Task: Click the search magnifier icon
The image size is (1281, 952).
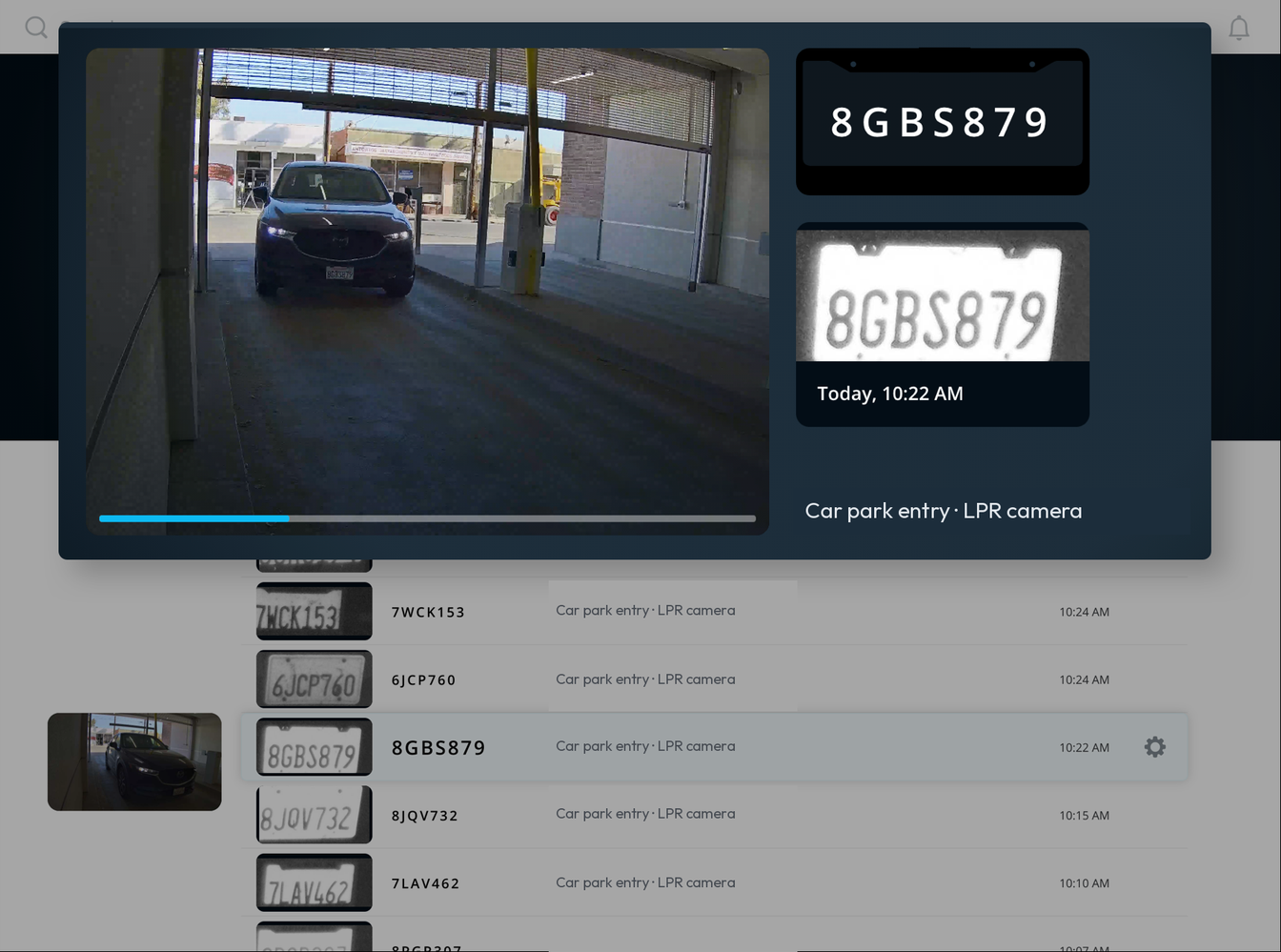Action: pos(36,27)
